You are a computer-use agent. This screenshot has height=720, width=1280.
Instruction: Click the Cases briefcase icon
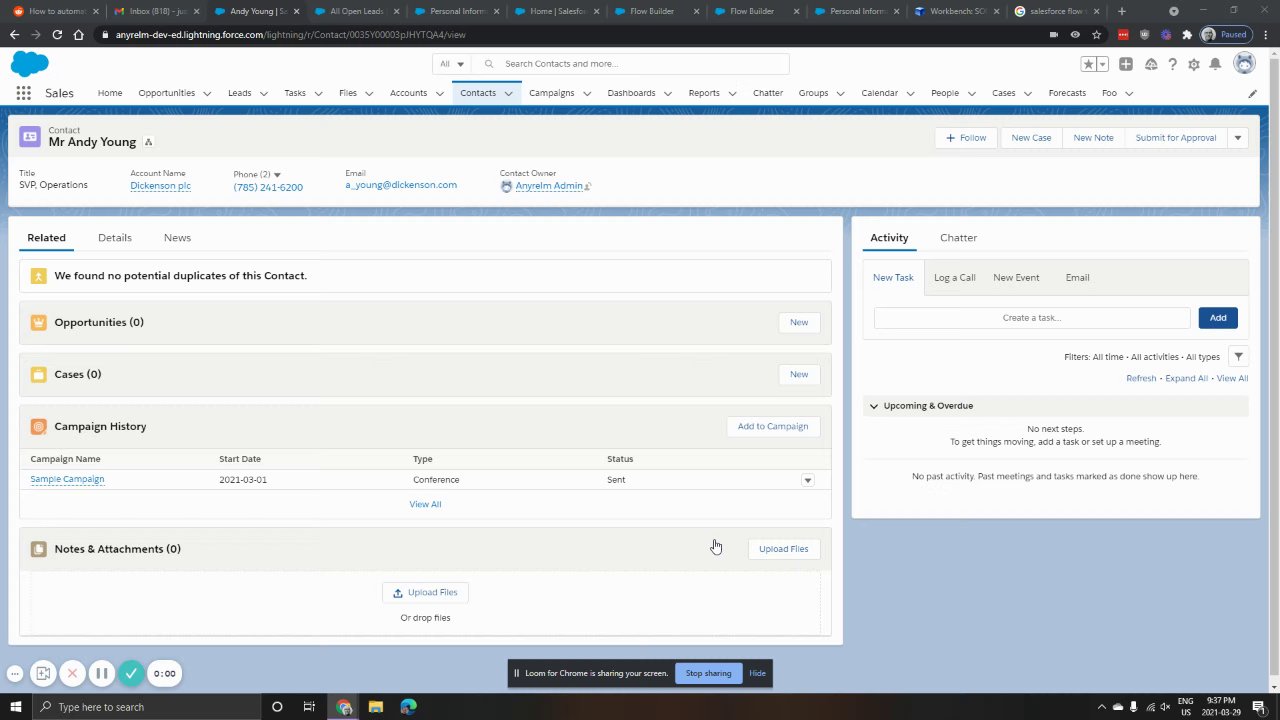(x=38, y=374)
